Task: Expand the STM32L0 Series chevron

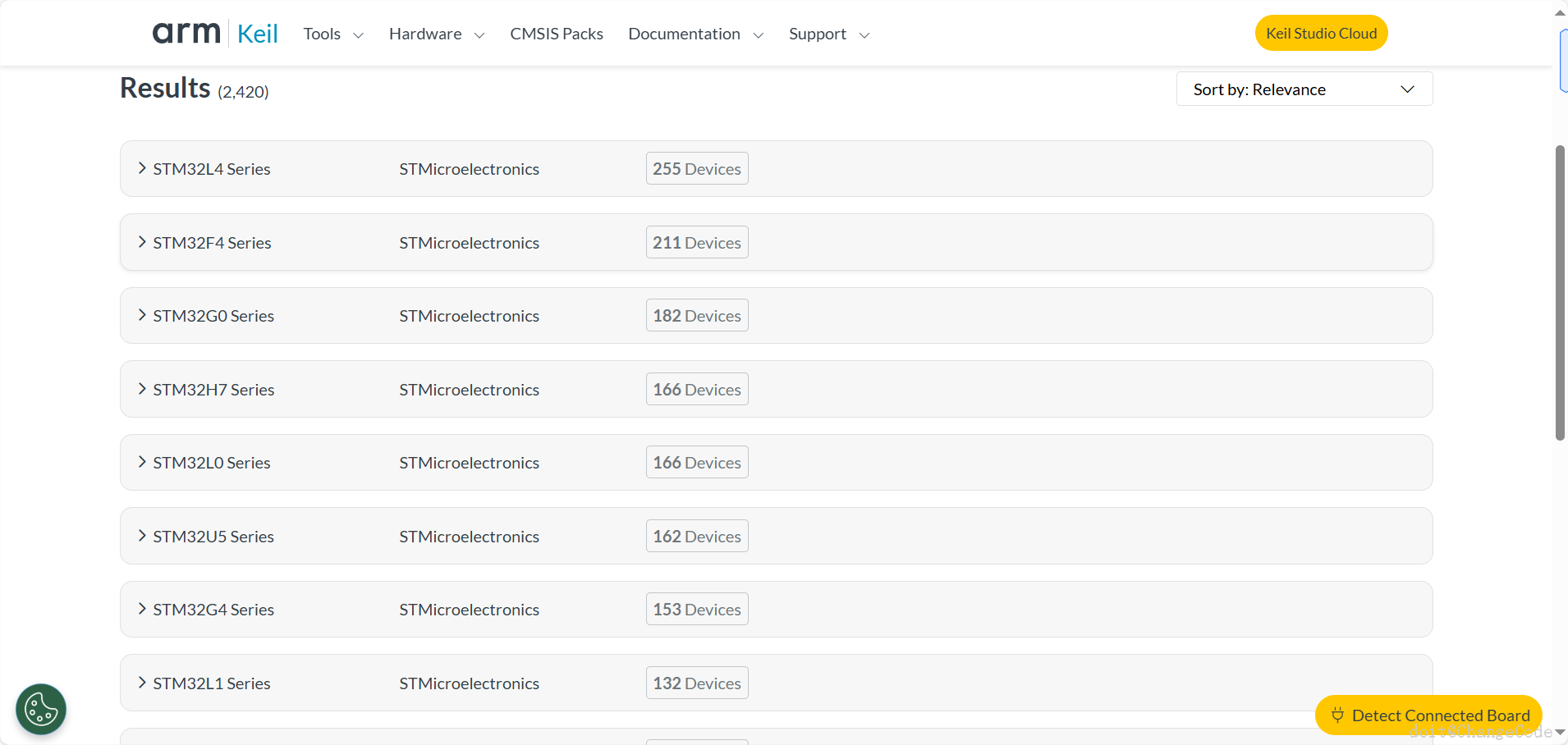Action: [x=142, y=462]
